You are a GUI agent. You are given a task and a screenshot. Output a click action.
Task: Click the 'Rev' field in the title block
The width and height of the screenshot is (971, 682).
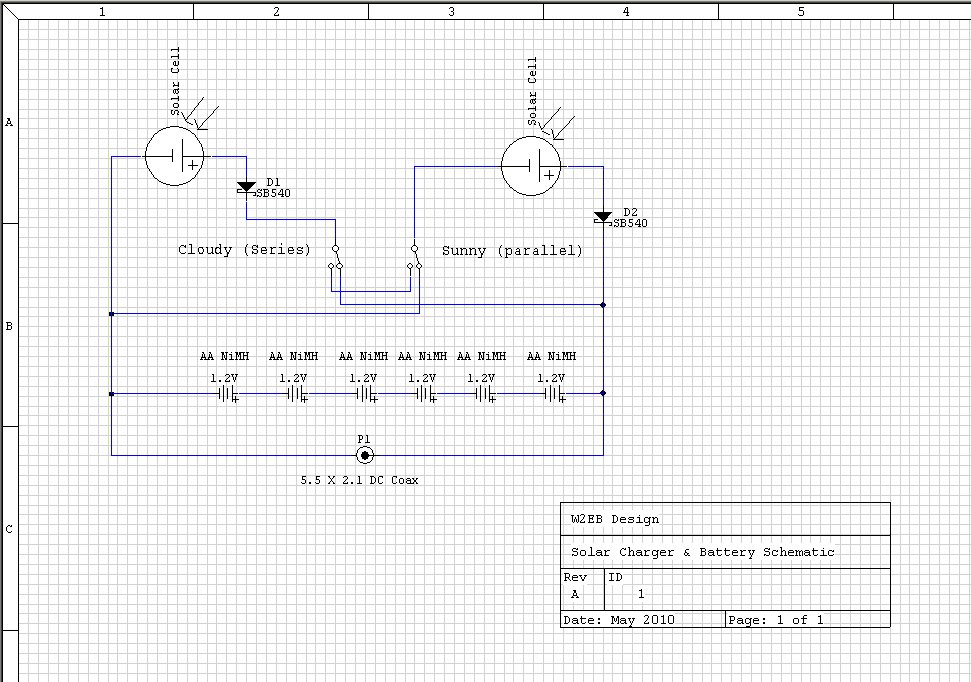click(575, 577)
